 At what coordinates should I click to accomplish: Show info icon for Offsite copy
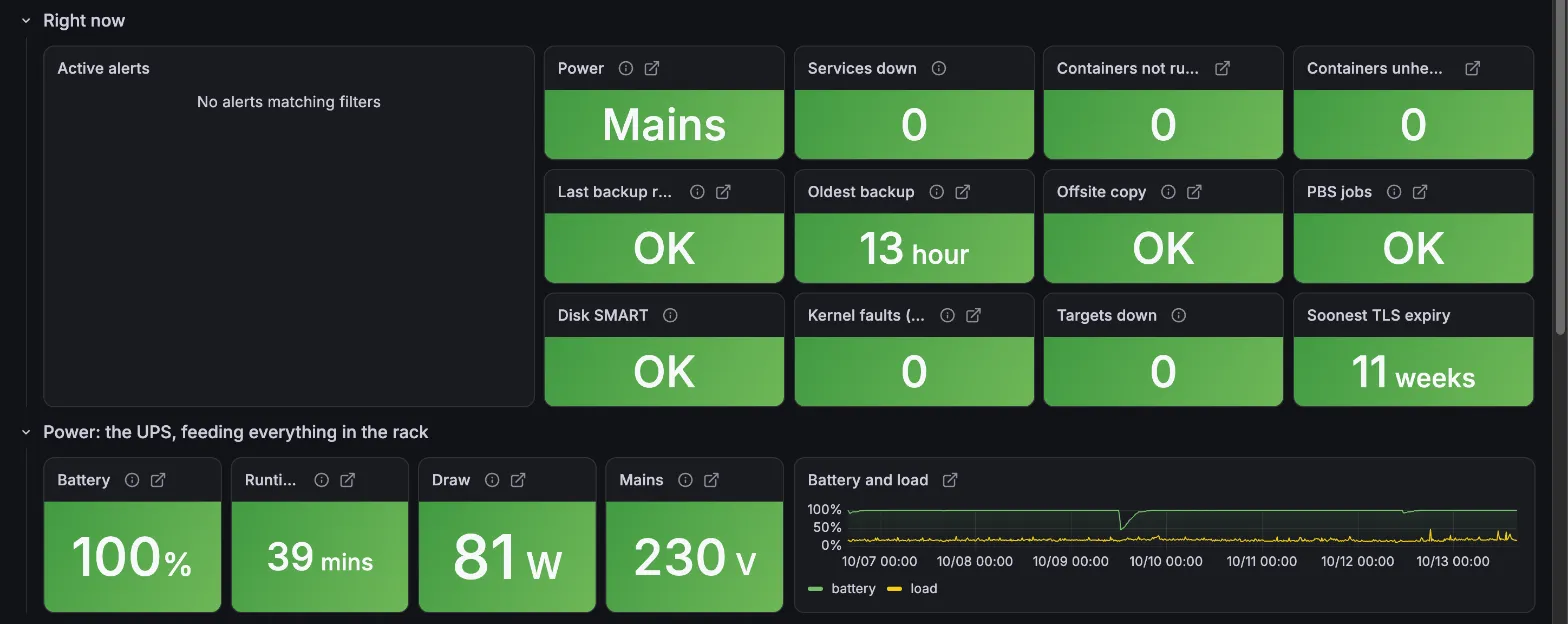[1168, 192]
